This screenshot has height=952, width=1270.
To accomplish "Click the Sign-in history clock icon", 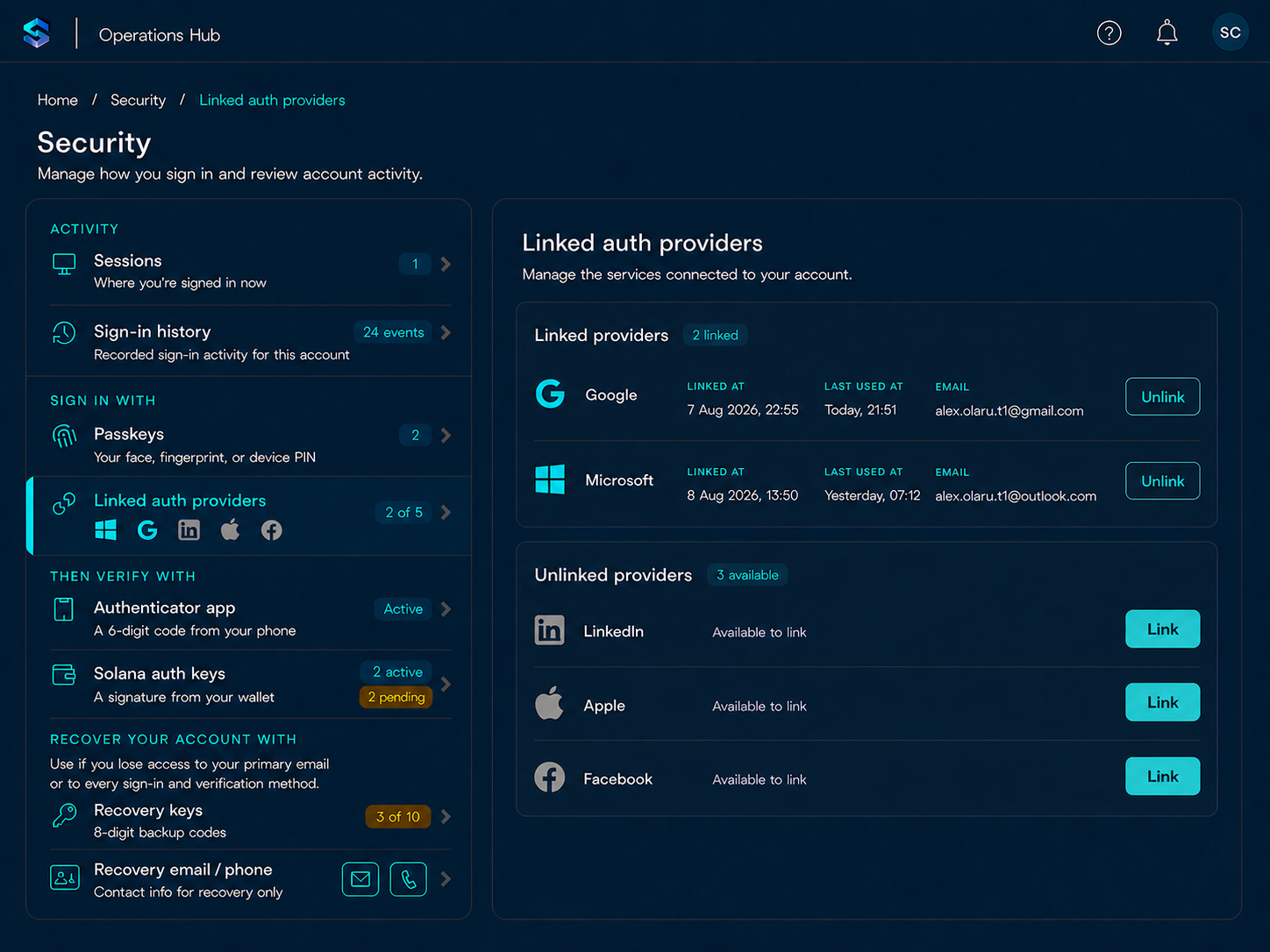I will pos(64,333).
